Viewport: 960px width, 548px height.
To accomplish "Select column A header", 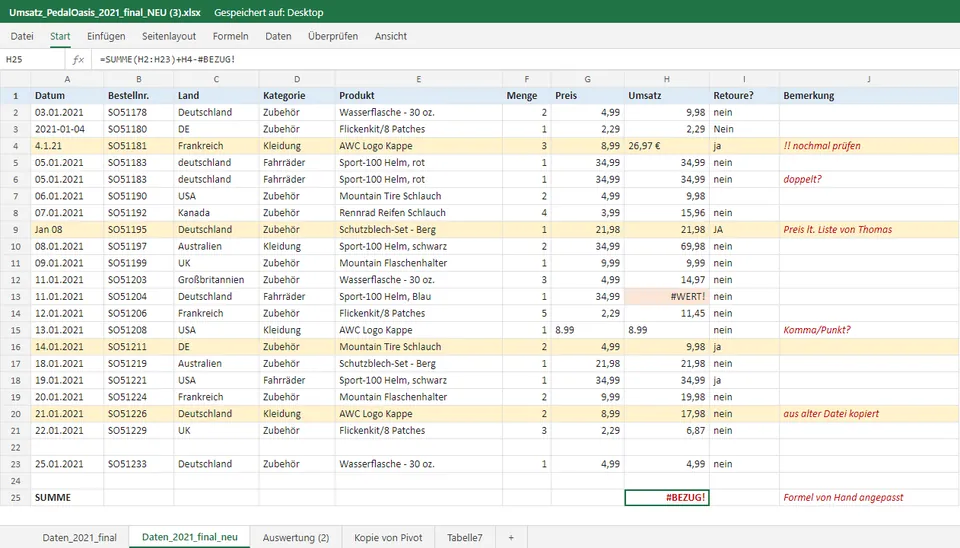I will pos(67,79).
